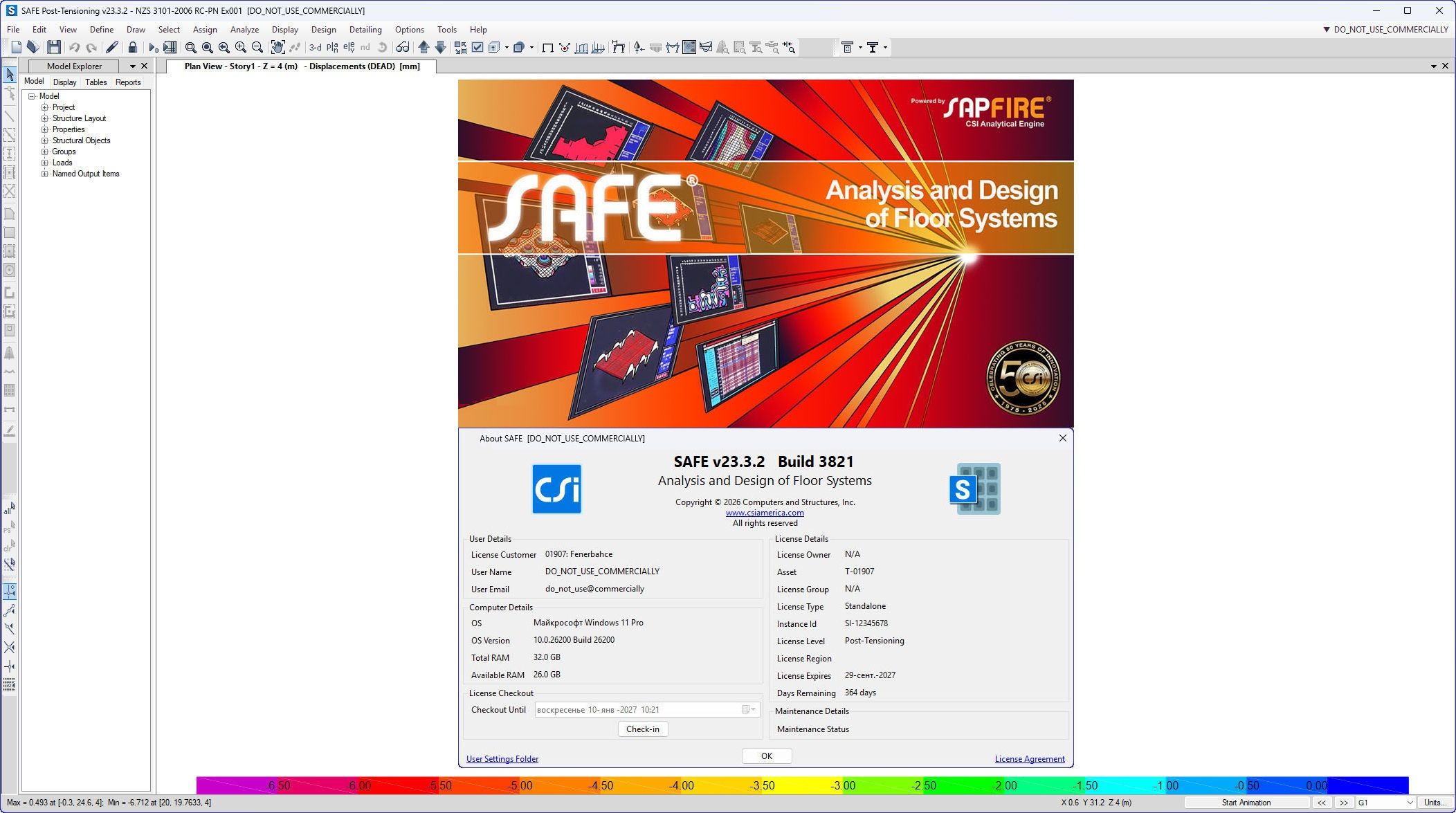Expand the Named Output Items node
Image resolution: width=1456 pixels, height=813 pixels.
pyautogui.click(x=45, y=174)
